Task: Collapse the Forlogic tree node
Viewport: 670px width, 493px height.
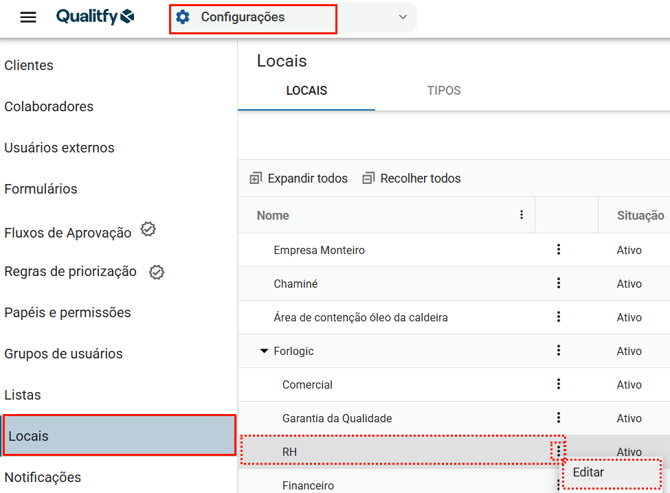Action: point(264,351)
